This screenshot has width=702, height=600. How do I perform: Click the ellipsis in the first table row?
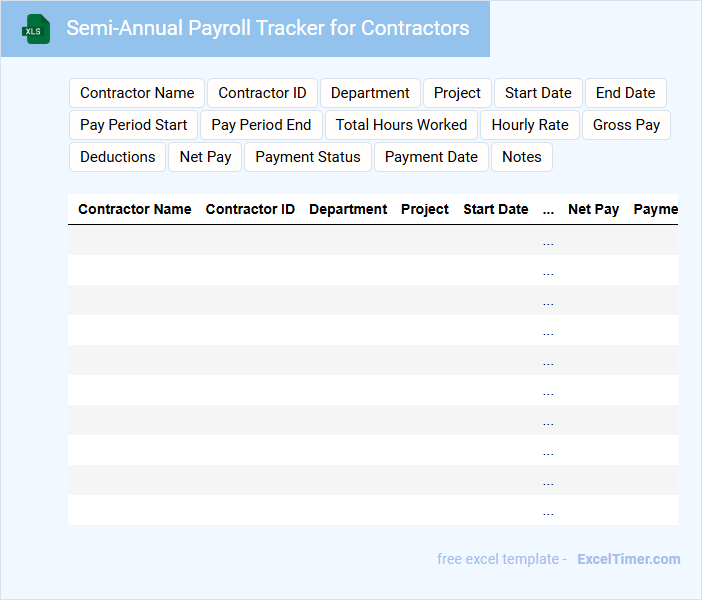pos(548,241)
